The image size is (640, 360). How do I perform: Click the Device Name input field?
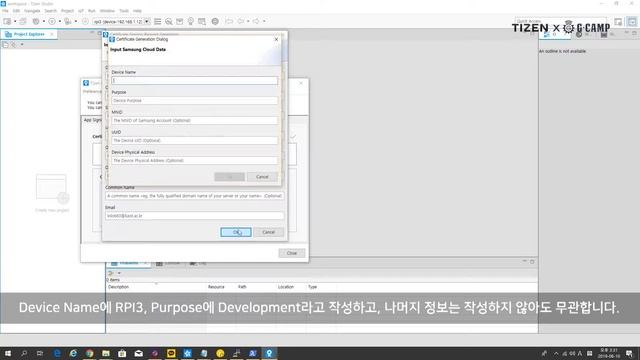[195, 80]
